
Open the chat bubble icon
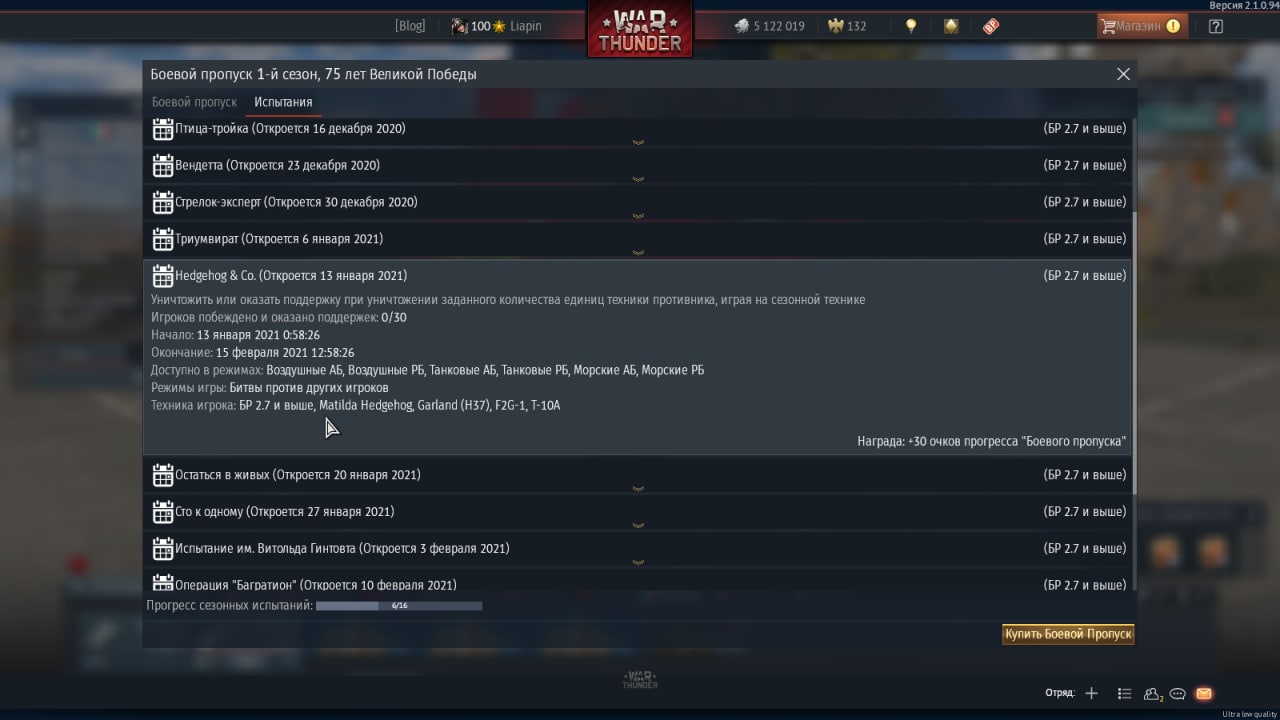1178,693
